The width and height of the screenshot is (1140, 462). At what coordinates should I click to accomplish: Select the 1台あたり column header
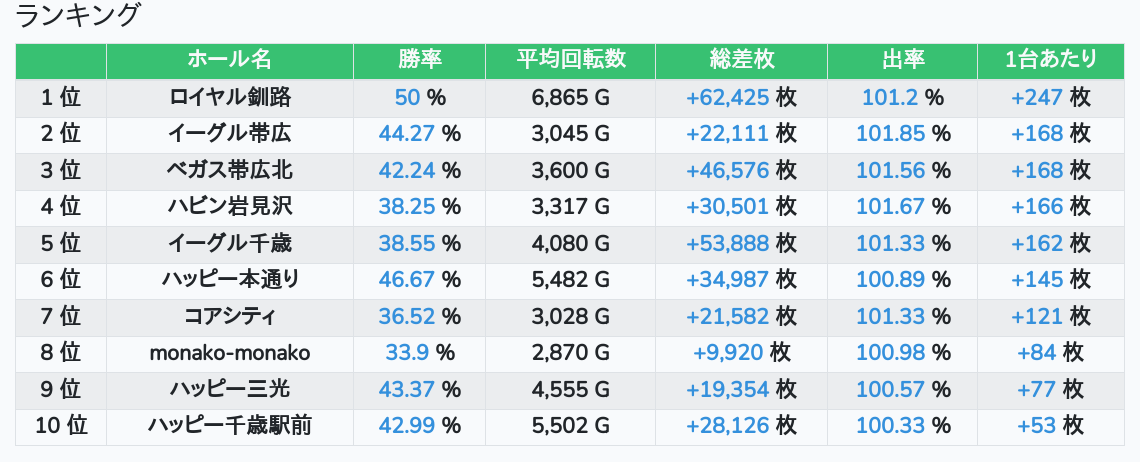1050,60
